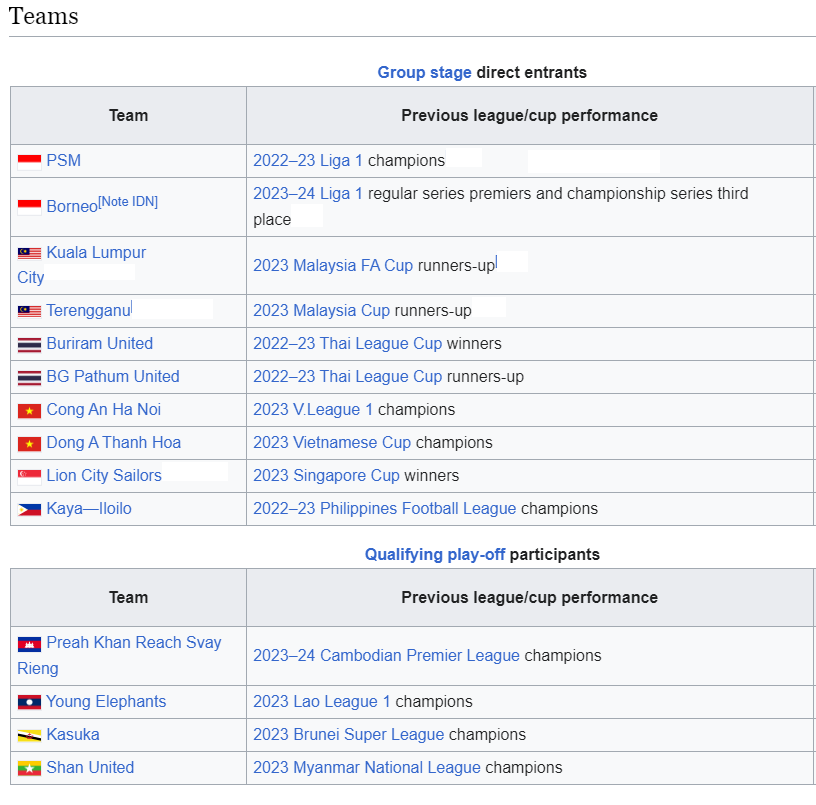Open 2023–24 Cambodian Premier League link
This screenshot has width=816, height=805.
click(x=386, y=655)
